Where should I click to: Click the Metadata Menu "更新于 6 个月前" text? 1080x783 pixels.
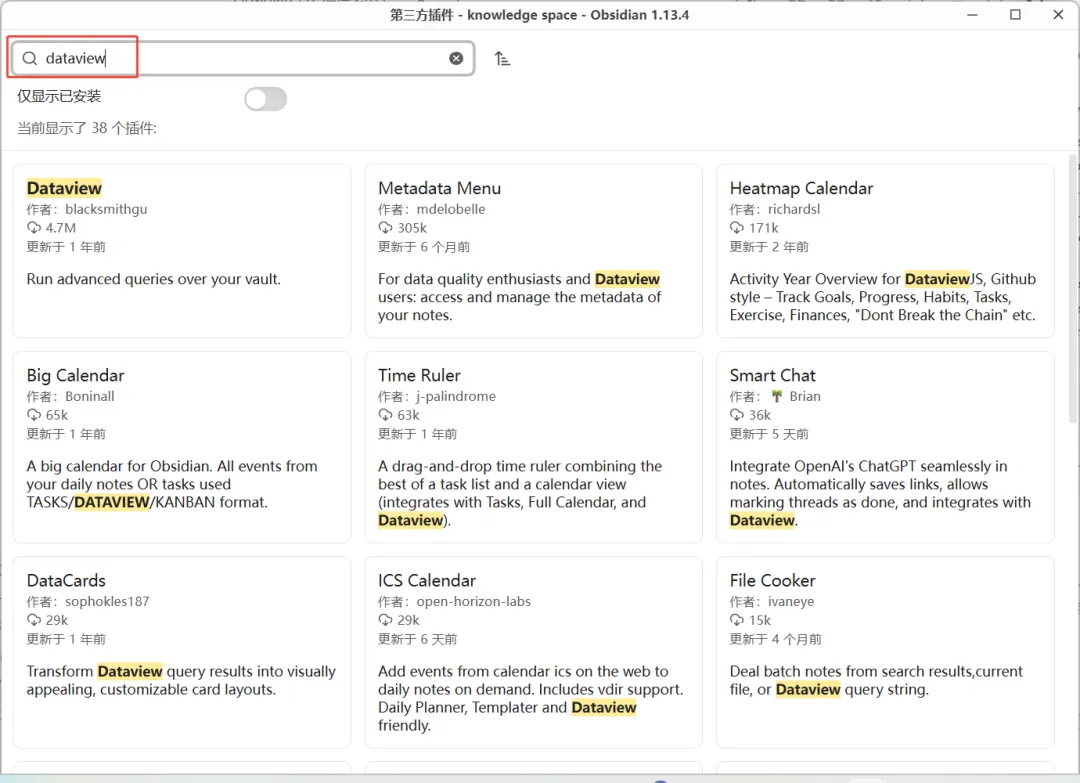pyautogui.click(x=424, y=247)
